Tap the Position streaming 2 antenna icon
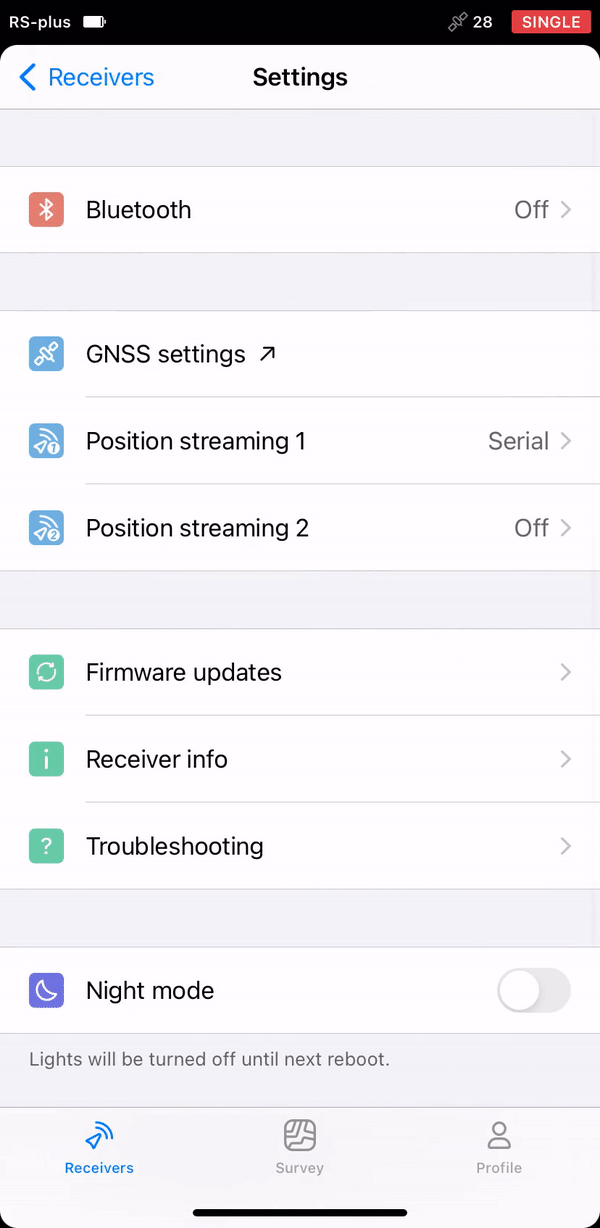The width and height of the screenshot is (600, 1228). pos(46,528)
